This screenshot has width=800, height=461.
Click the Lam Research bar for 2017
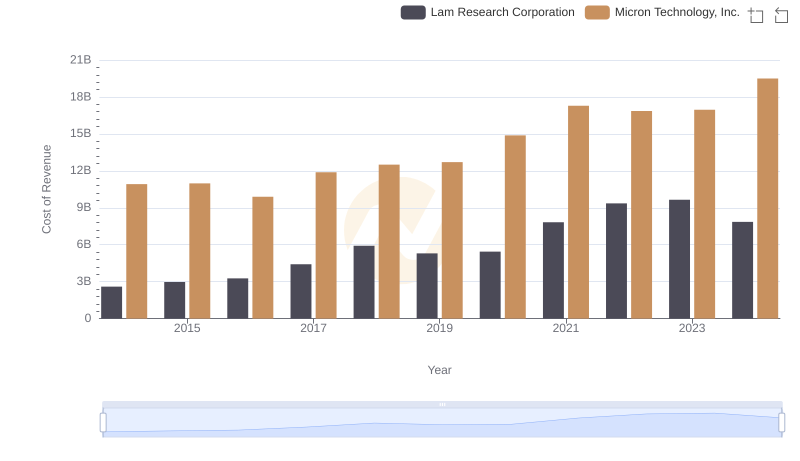(x=301, y=291)
